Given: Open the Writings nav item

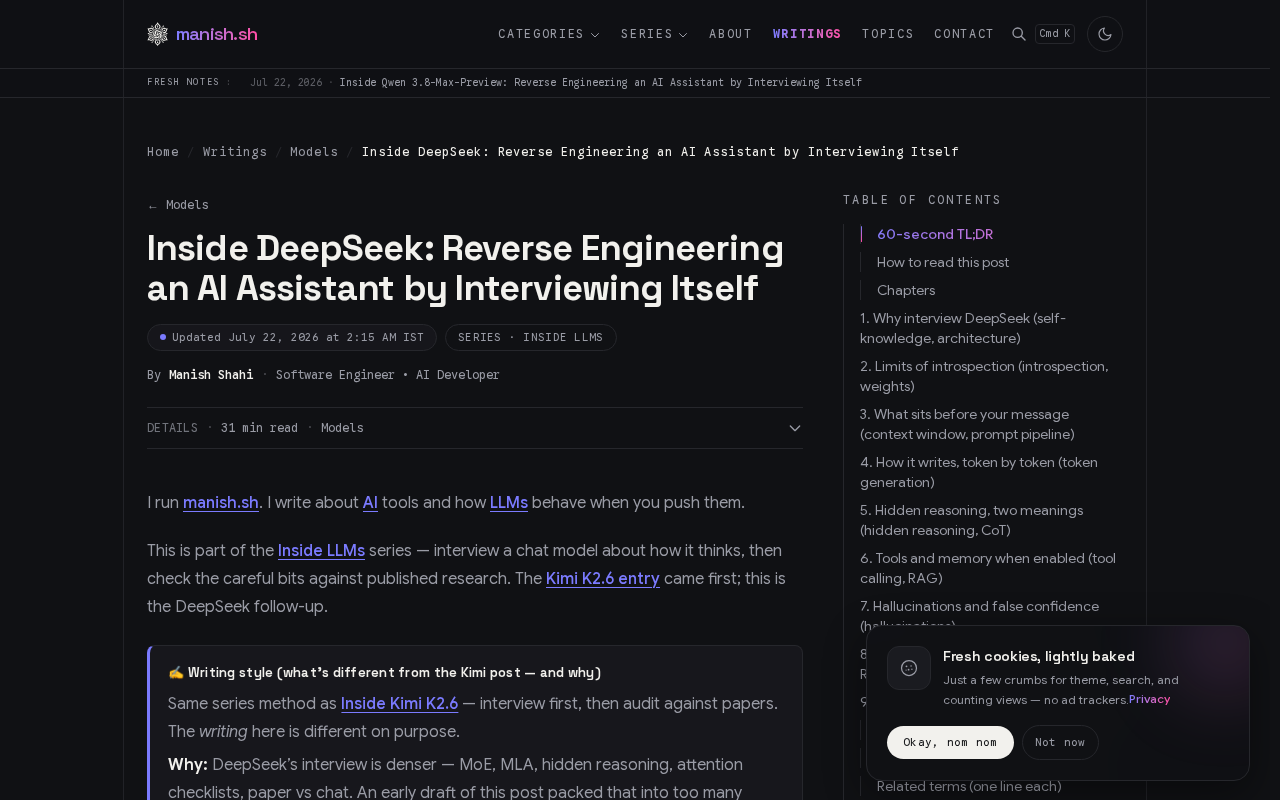Looking at the screenshot, I should 807,34.
